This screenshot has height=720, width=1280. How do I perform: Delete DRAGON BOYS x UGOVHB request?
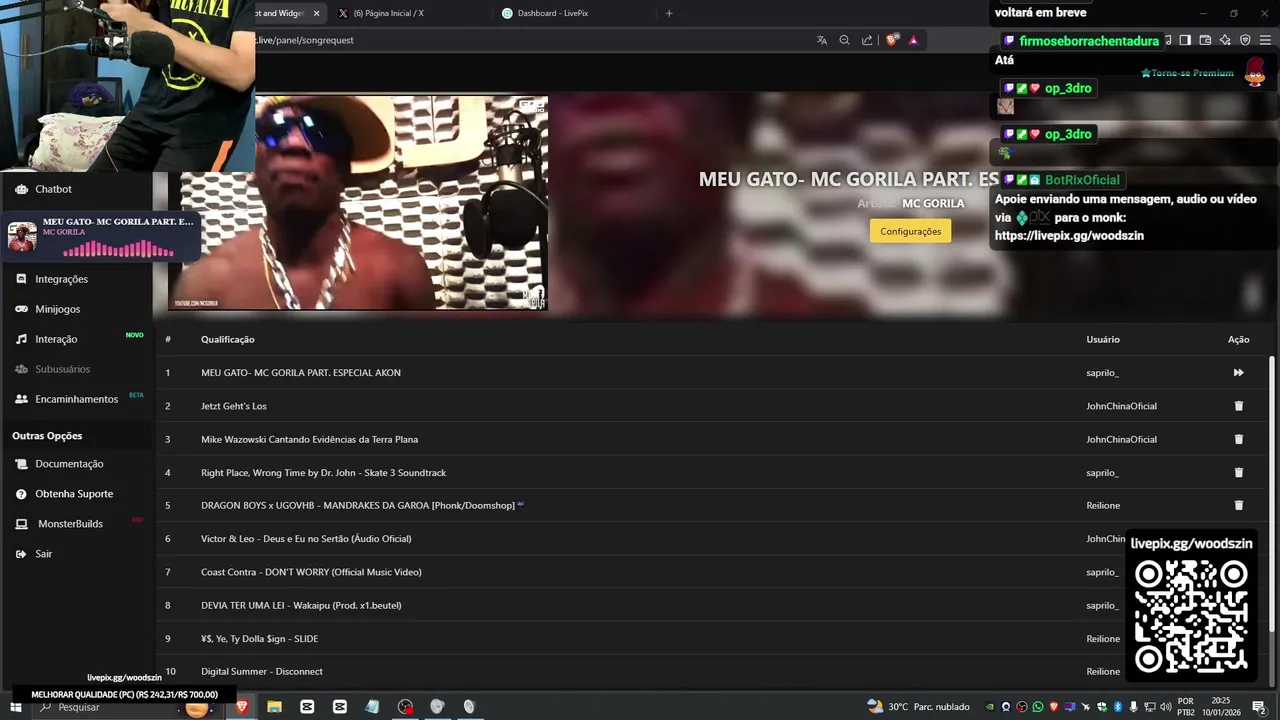[1238, 505]
